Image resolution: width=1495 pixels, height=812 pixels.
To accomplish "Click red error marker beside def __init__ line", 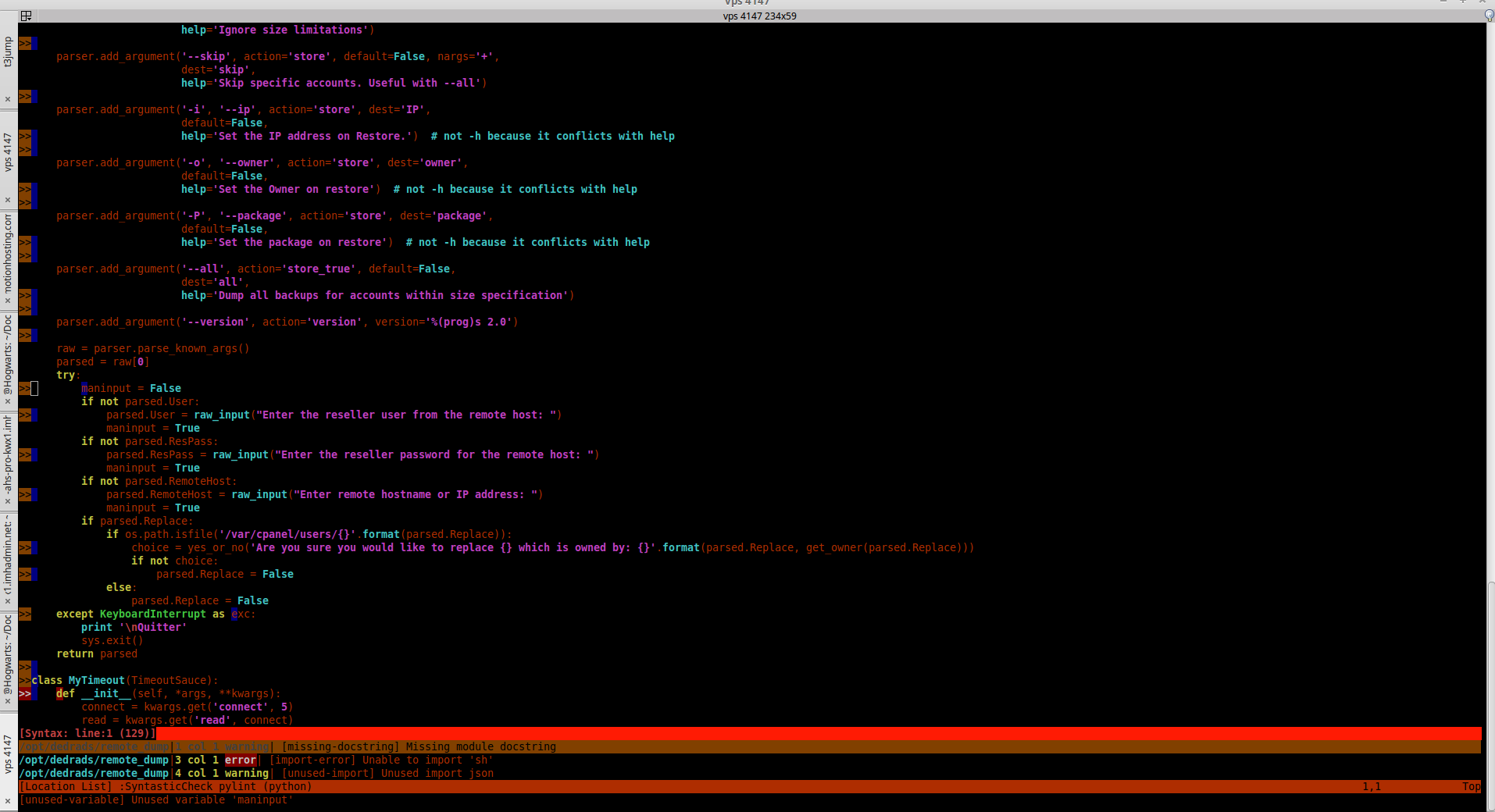I will pyautogui.click(x=25, y=694).
